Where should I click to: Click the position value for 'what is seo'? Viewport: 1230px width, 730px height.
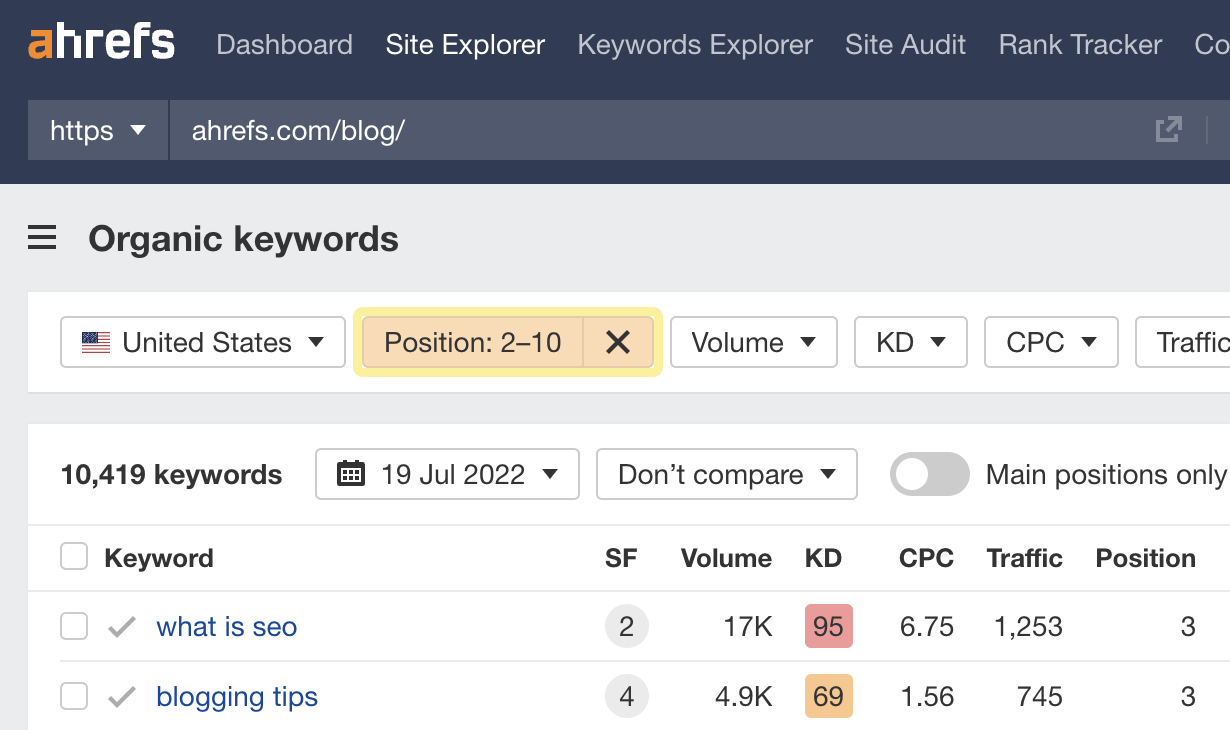click(x=1188, y=627)
